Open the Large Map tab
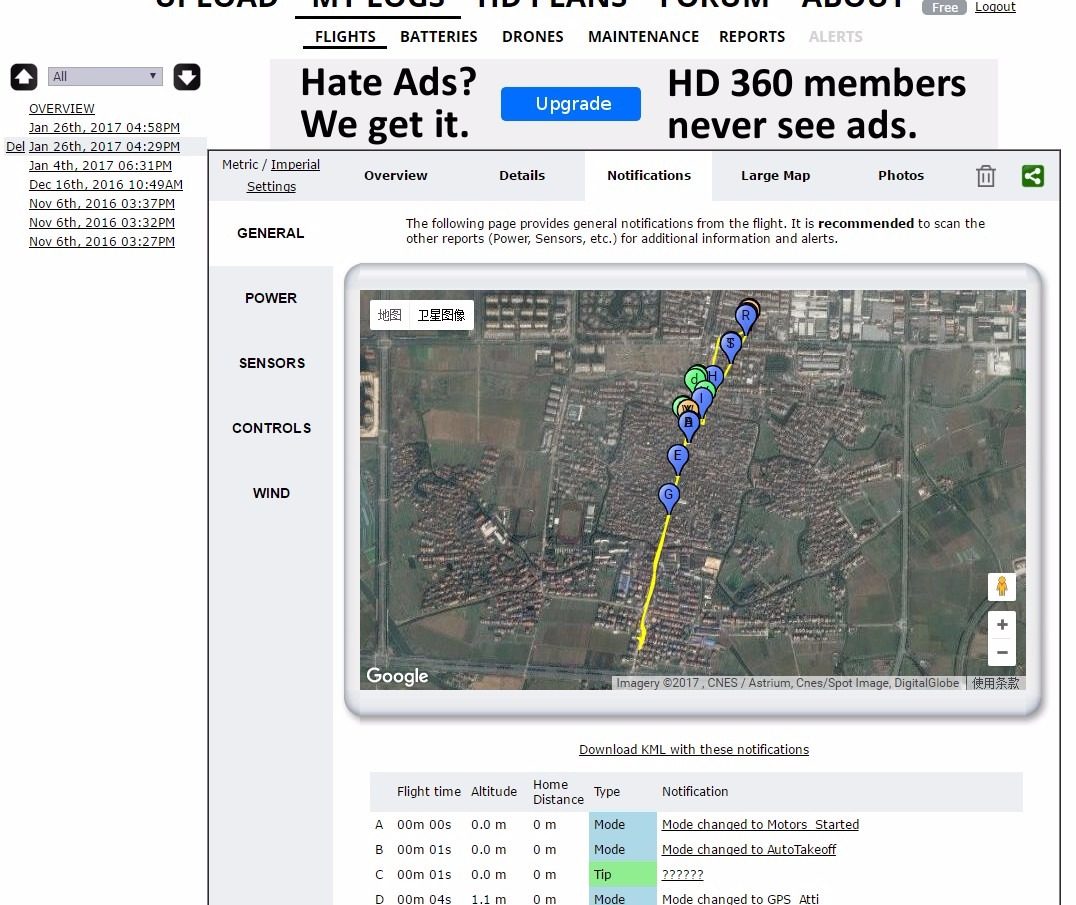 point(775,176)
